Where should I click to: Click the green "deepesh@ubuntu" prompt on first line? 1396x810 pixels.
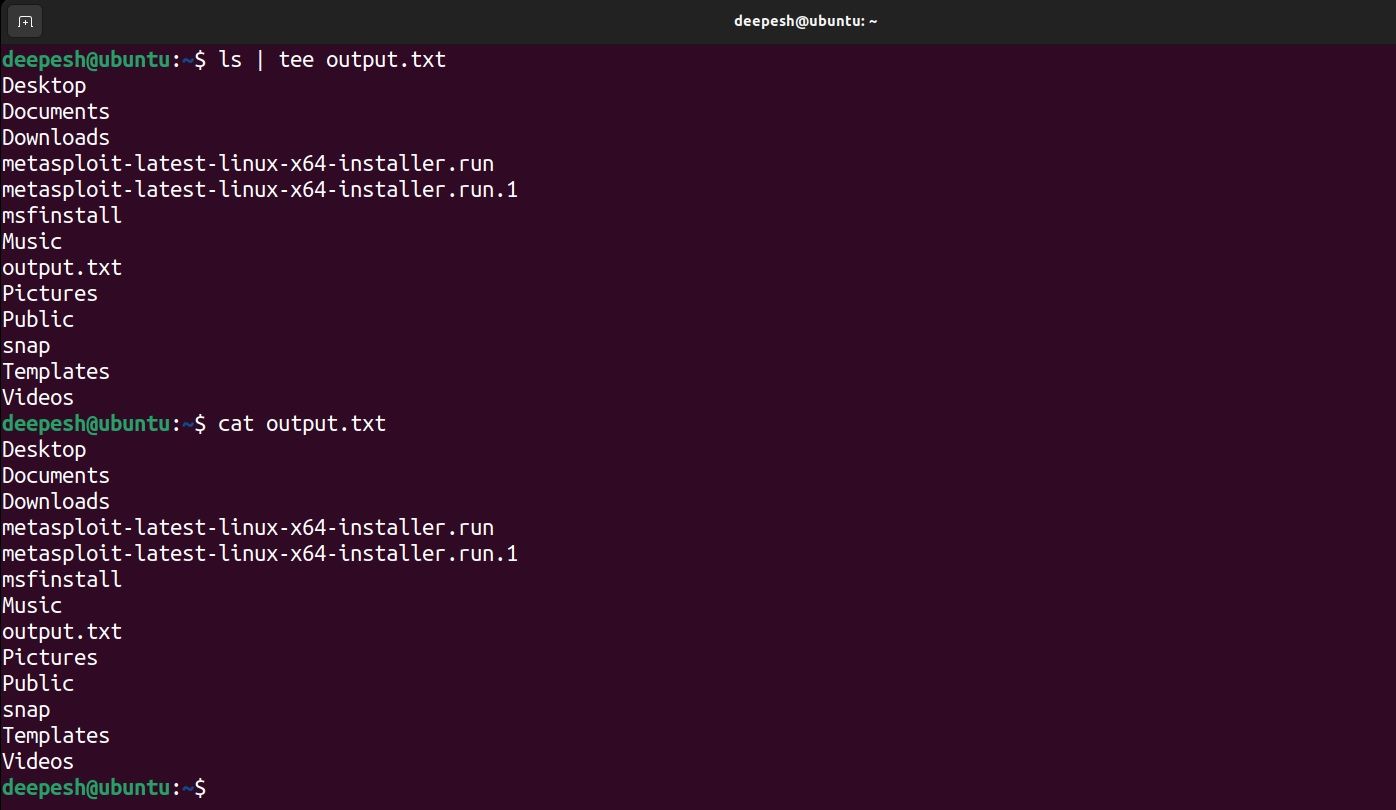pyautogui.click(x=86, y=60)
